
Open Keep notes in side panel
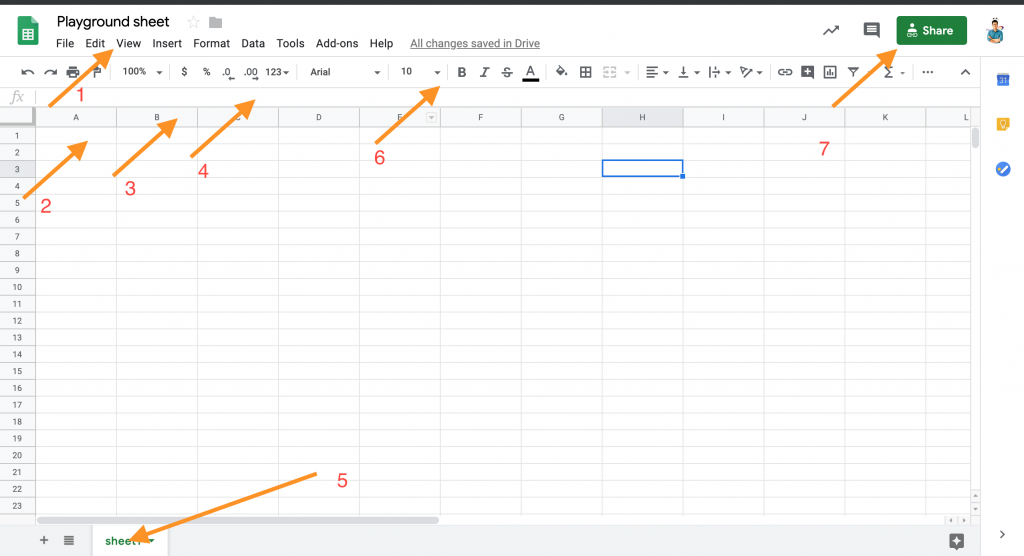click(1003, 124)
